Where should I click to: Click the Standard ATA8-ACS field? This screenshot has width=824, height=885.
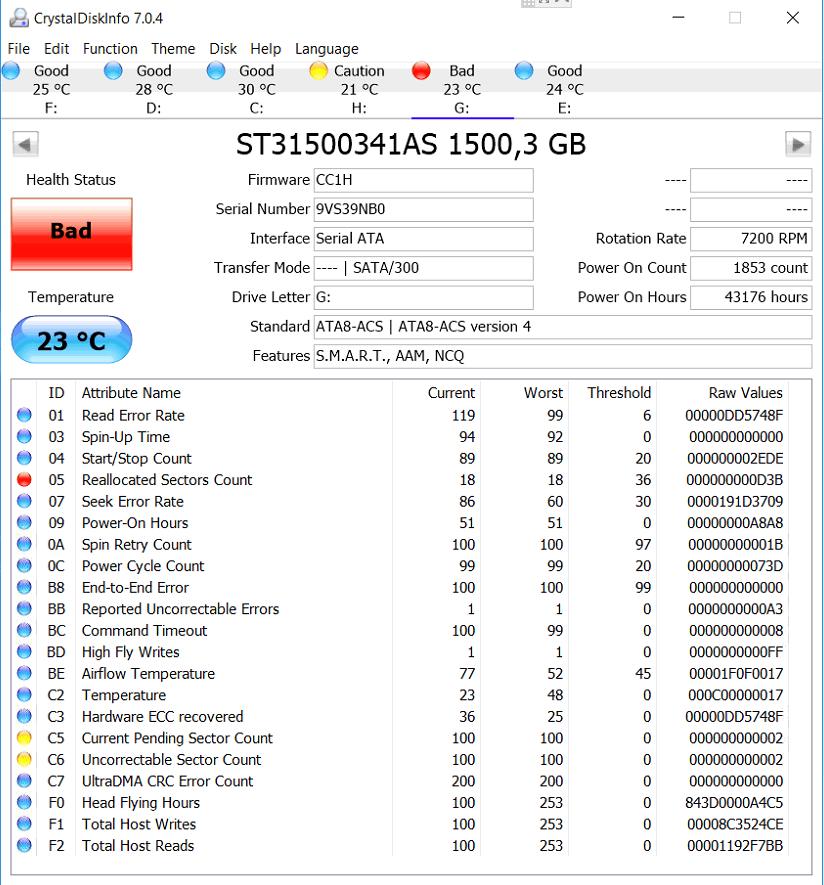pyautogui.click(x=563, y=327)
